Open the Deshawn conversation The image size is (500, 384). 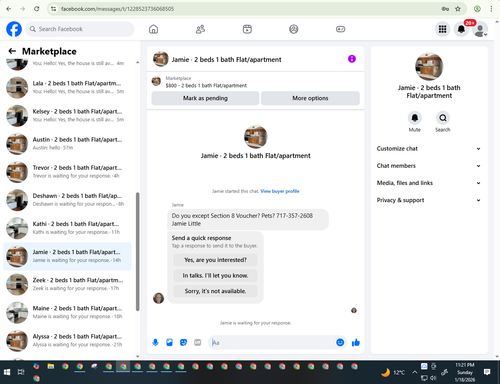point(67,200)
